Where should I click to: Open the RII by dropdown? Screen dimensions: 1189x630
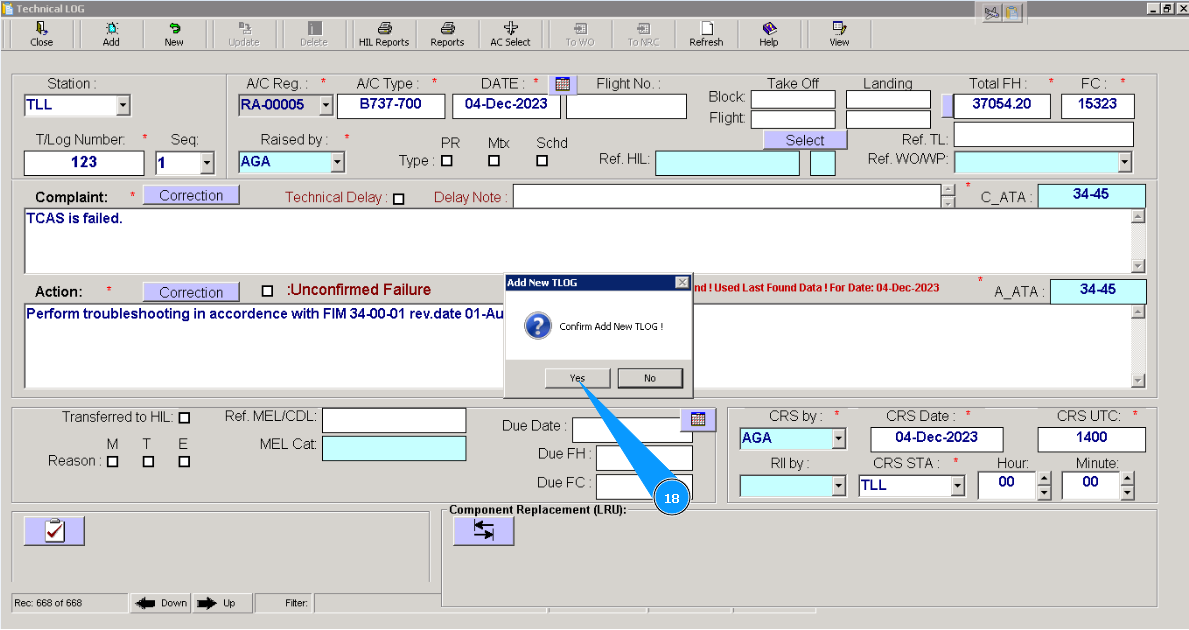[839, 486]
